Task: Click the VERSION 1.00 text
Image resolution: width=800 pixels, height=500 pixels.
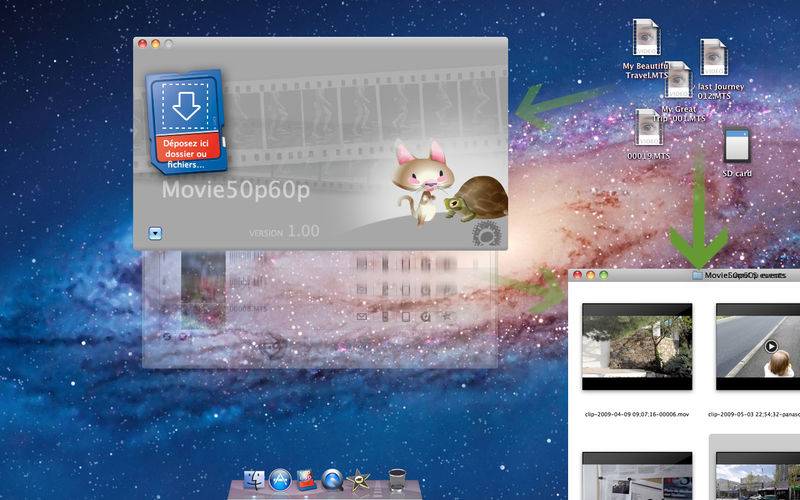Action: pos(284,232)
